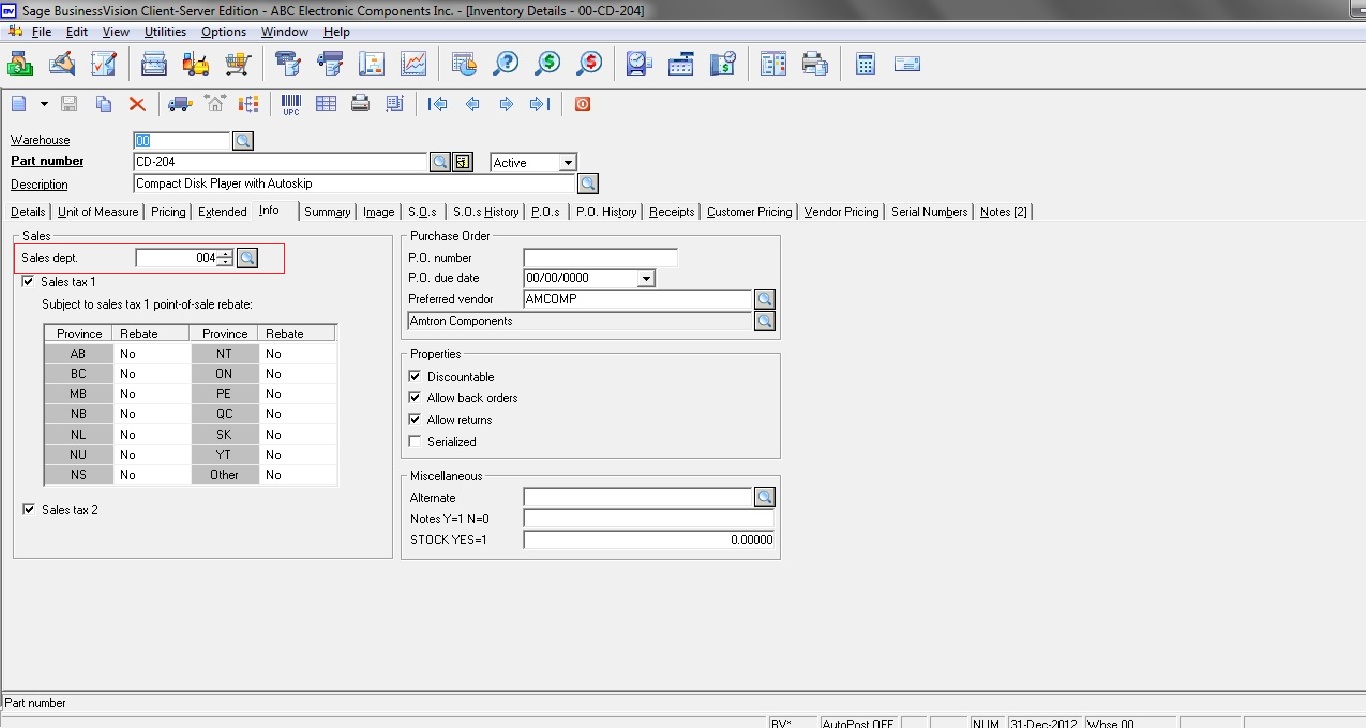Go to next record arrow
1366x728 pixels.
coord(506,104)
